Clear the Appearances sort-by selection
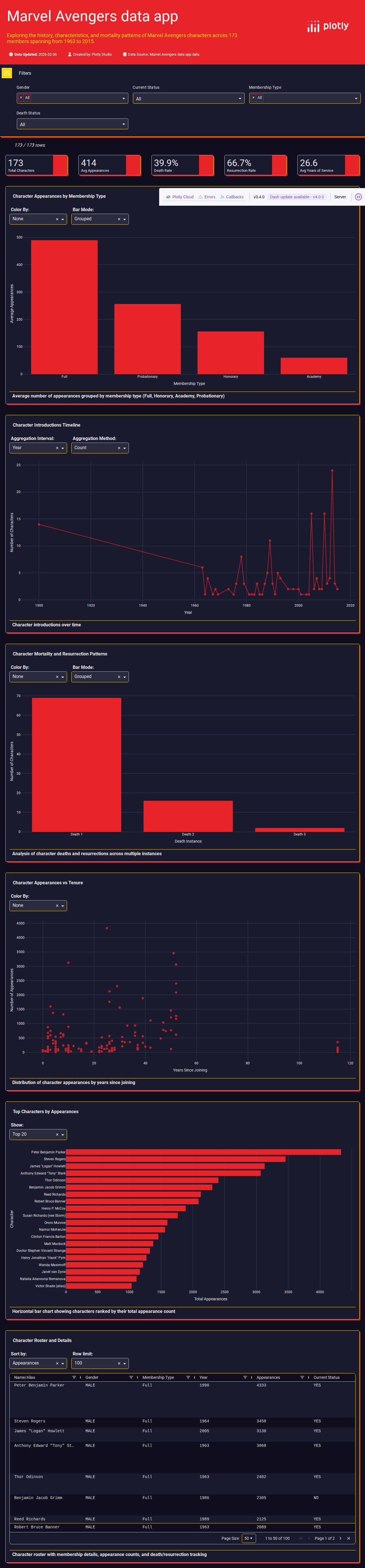Screen dimensions: 365x1568 pos(57,1363)
